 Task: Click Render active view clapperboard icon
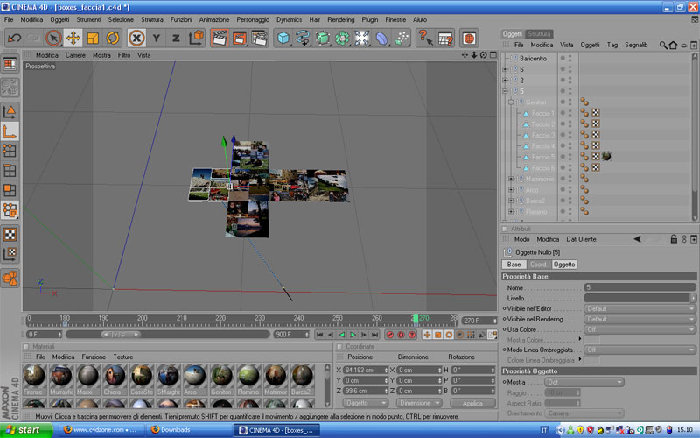click(x=219, y=38)
